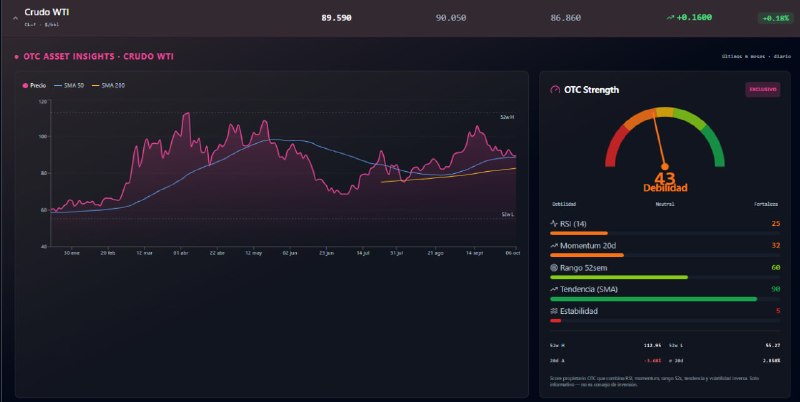This screenshot has height=402, width=800.
Task: Click the 89.590 last price value
Action: [x=336, y=18]
